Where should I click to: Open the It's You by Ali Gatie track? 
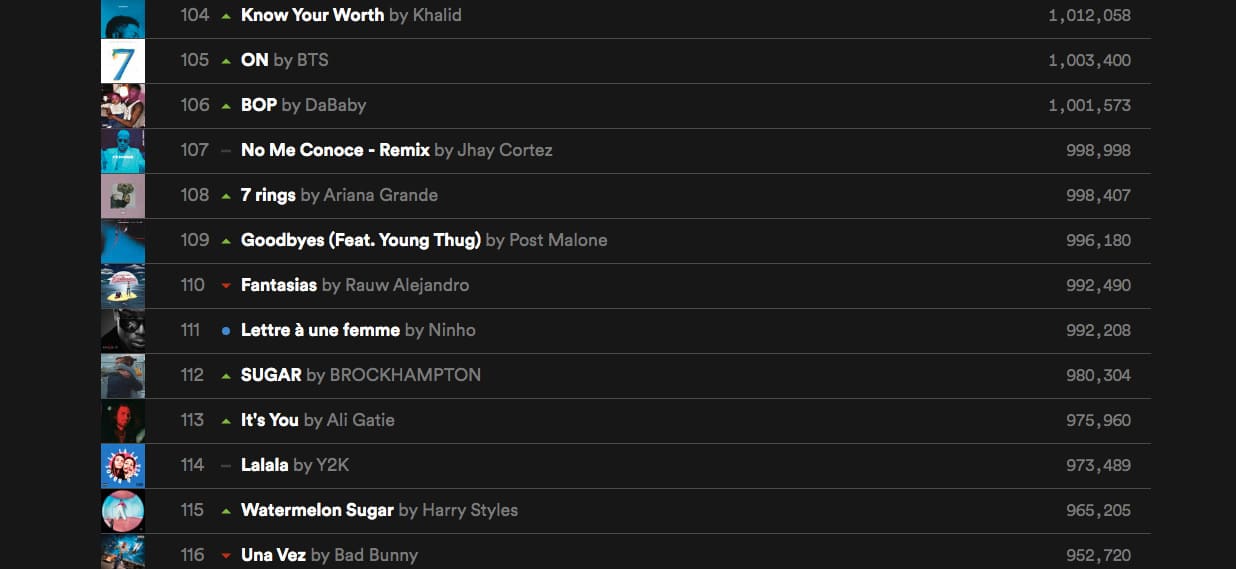tap(318, 420)
